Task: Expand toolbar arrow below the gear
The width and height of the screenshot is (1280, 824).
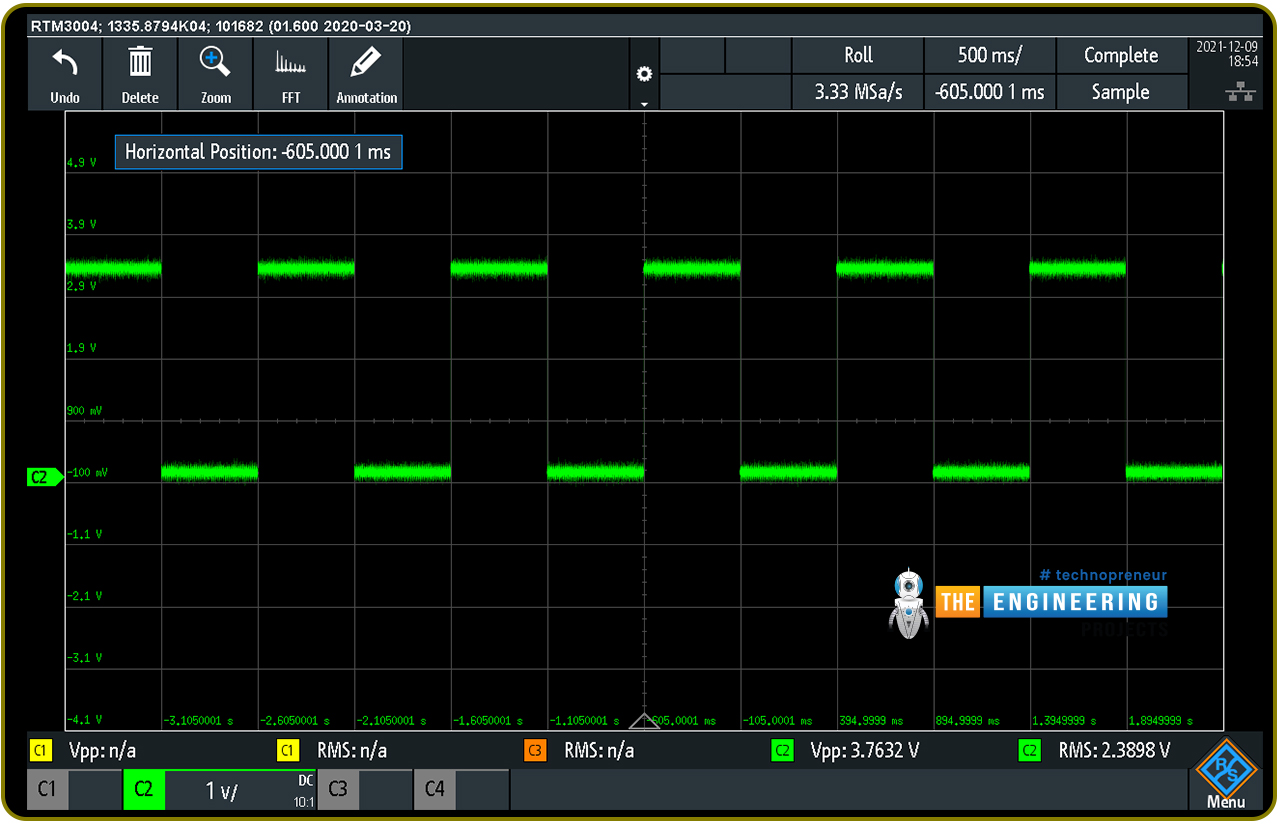Action: (644, 103)
